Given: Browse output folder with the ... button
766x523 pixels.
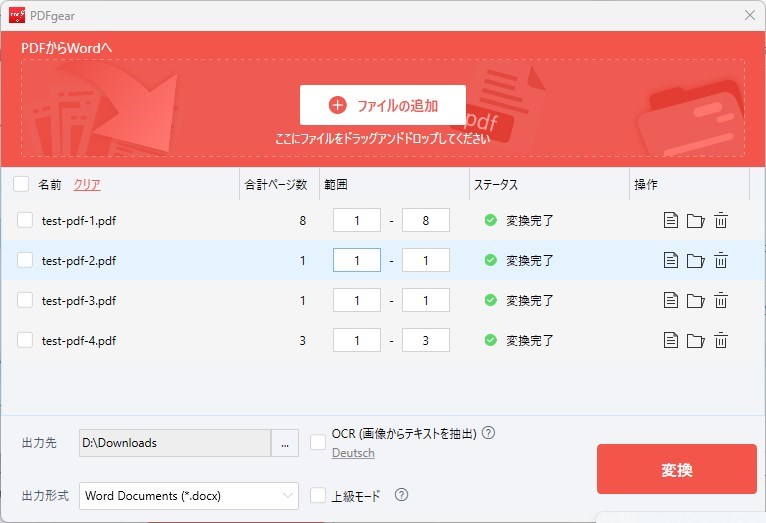Looking at the screenshot, I should click(x=285, y=443).
